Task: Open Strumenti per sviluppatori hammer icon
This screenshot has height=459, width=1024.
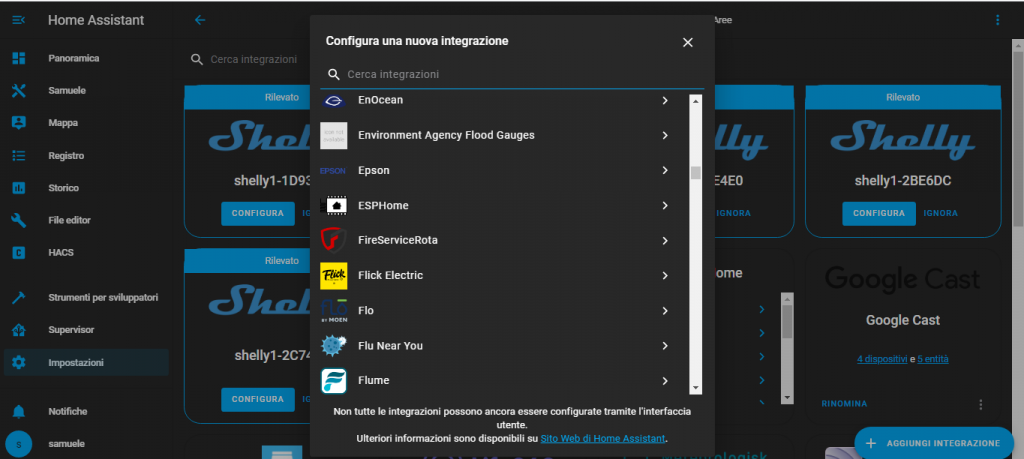Action: [18, 298]
